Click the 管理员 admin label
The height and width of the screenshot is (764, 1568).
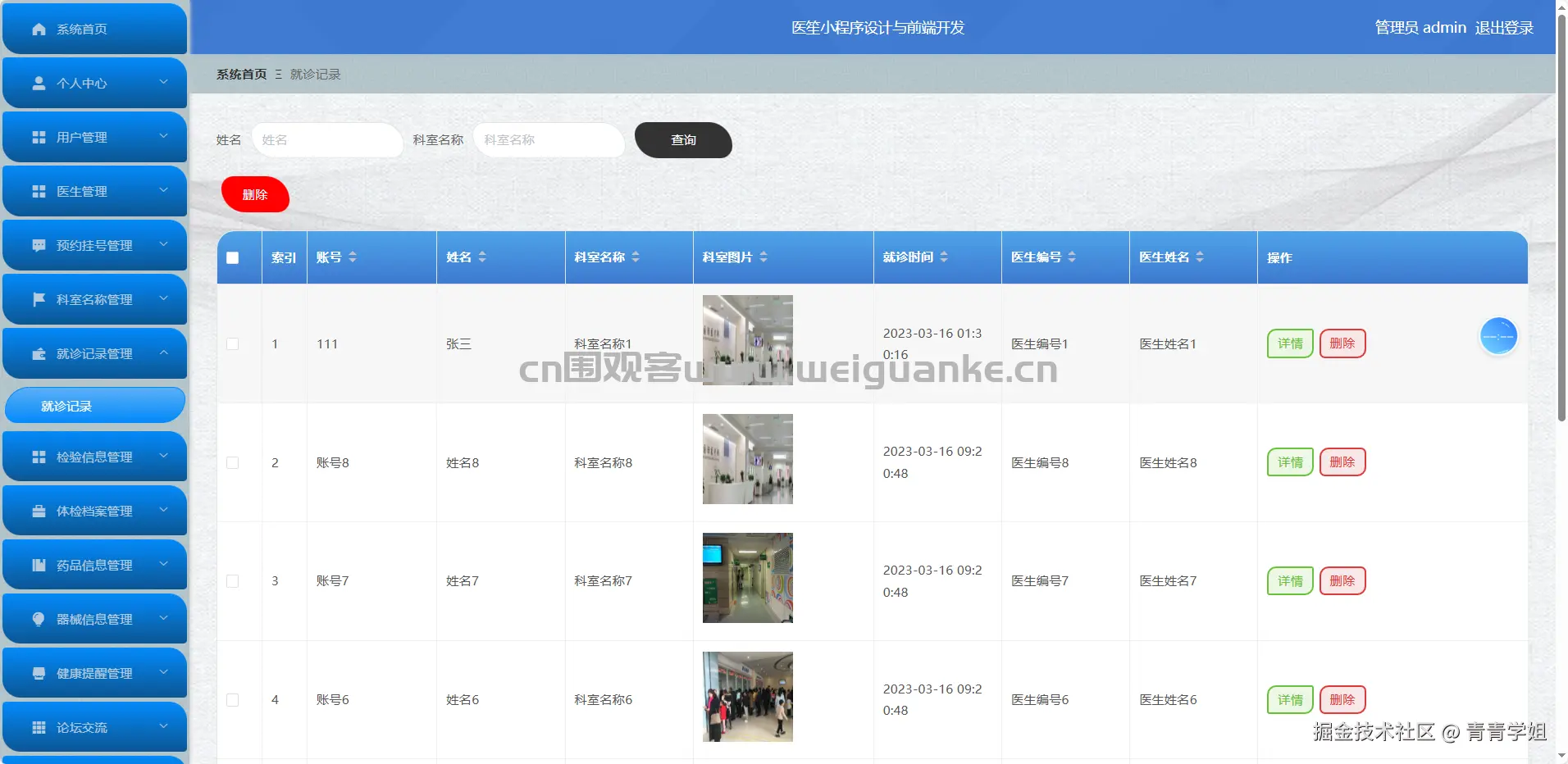[1420, 28]
